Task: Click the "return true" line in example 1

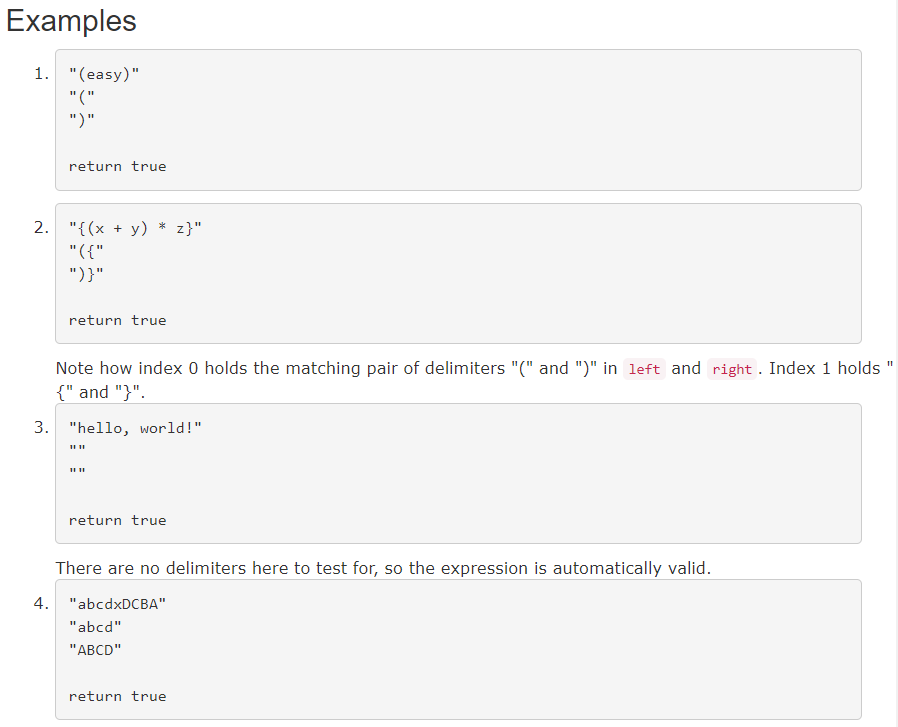Action: tap(117, 165)
